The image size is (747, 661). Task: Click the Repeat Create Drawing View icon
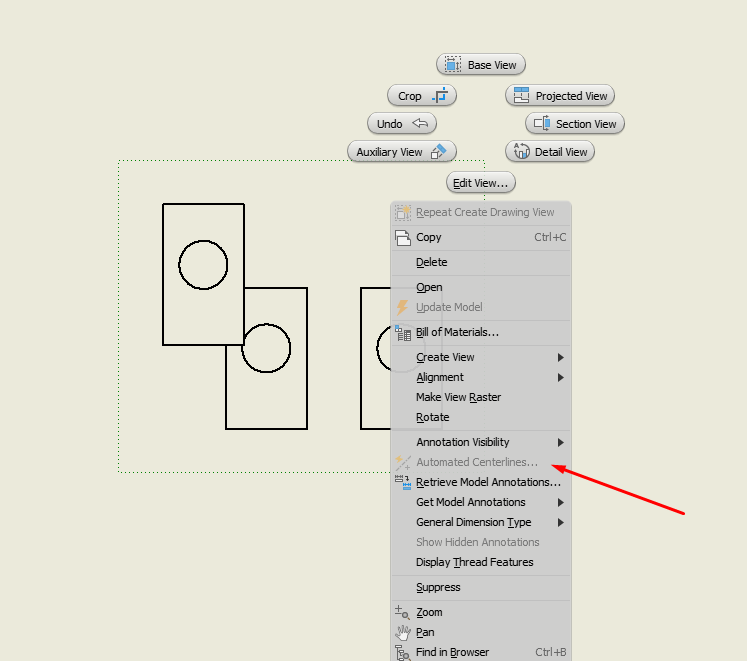[403, 213]
